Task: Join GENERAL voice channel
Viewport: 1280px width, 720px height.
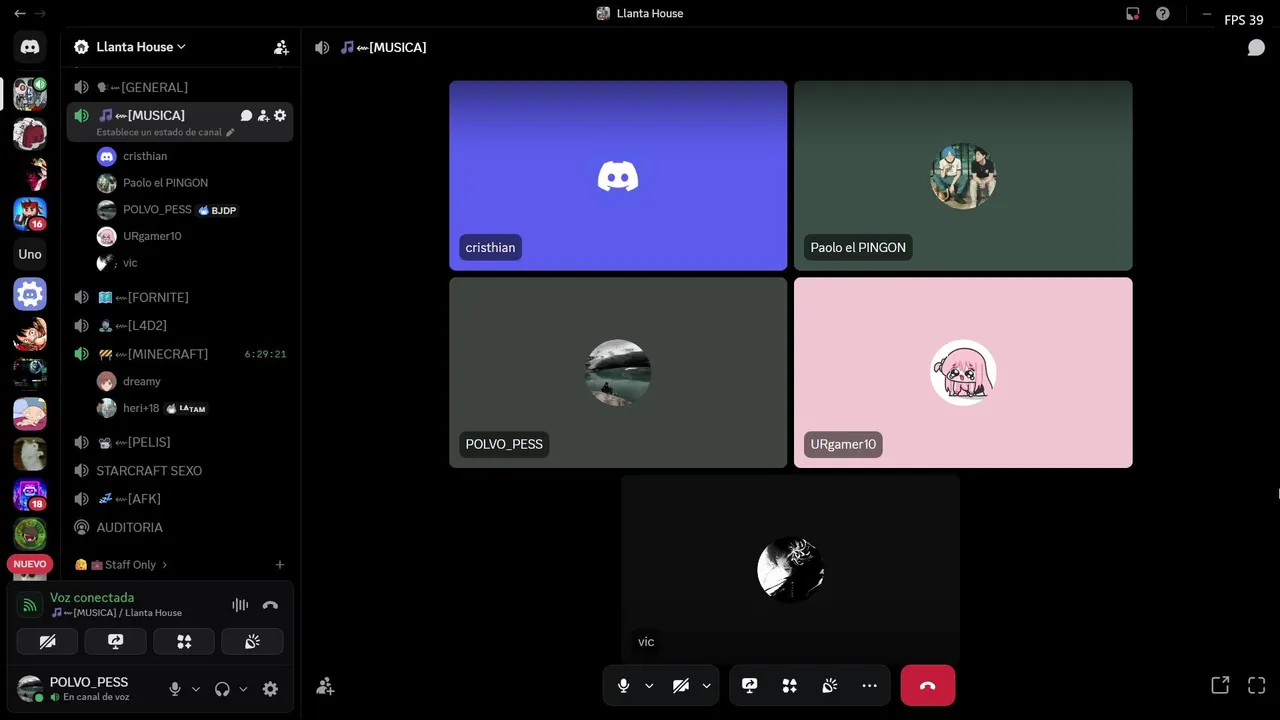Action: (x=180, y=88)
